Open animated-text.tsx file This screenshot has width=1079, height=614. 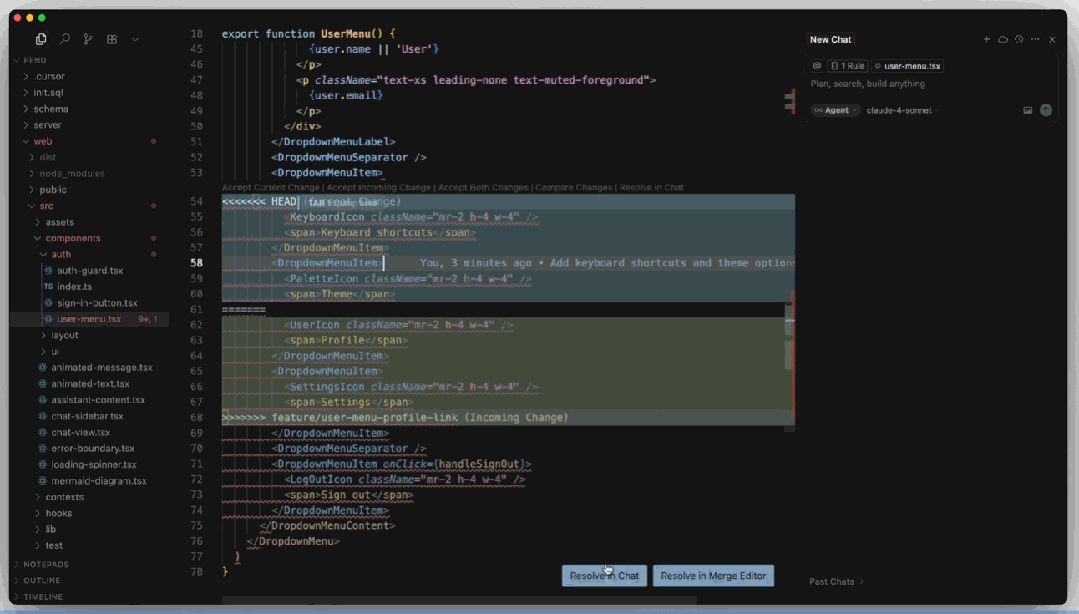tap(89, 384)
